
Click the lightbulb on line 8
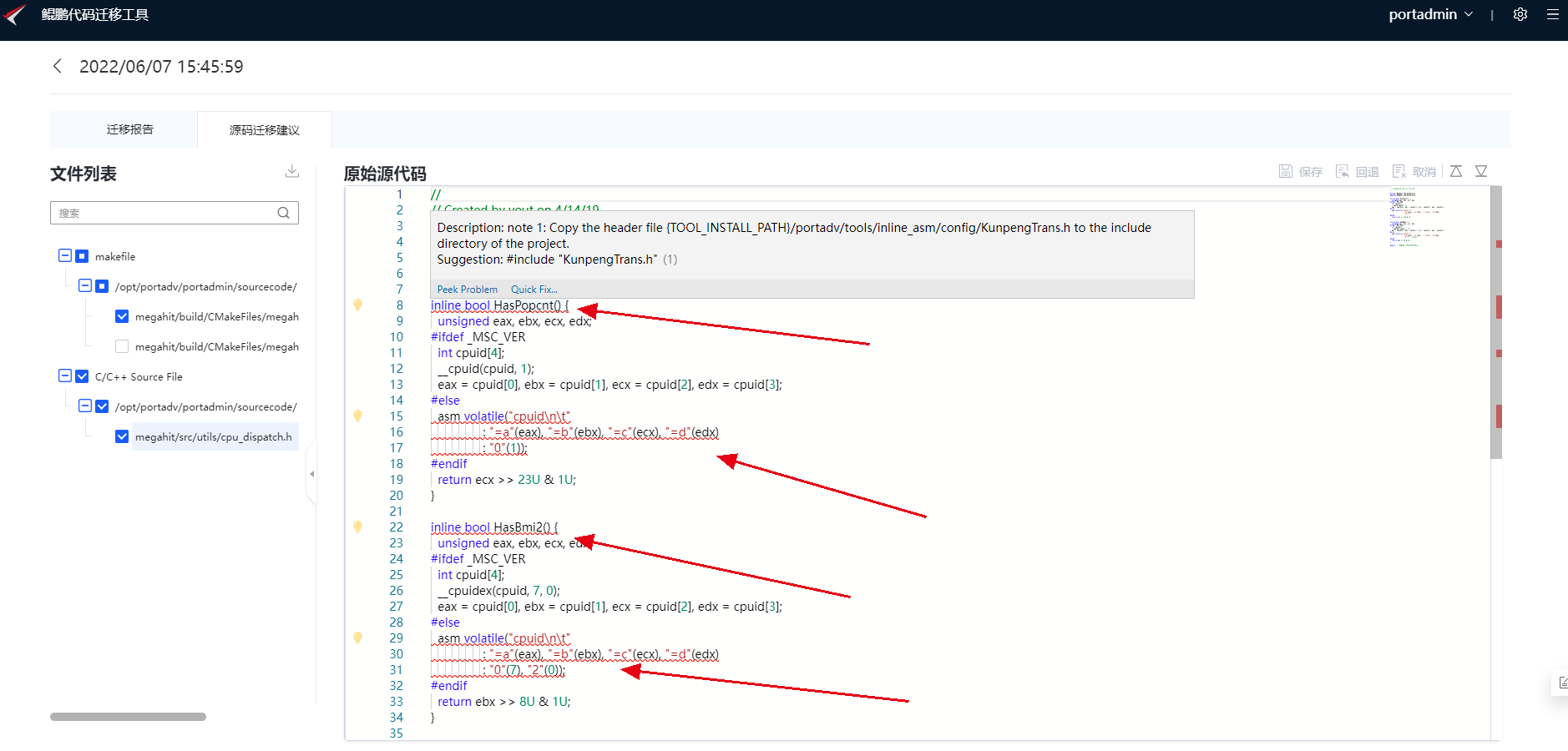point(357,305)
